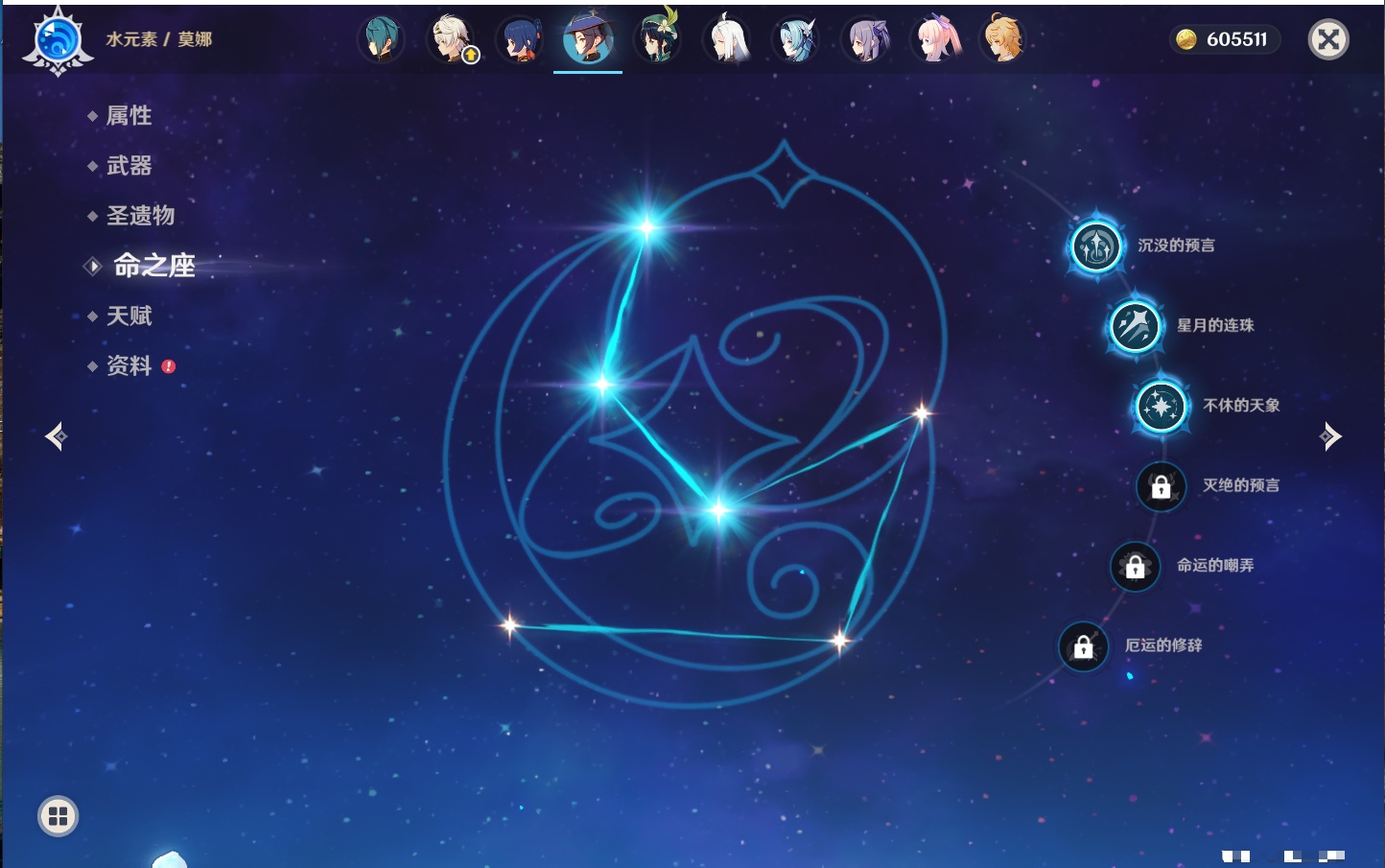Choose the pink-haired character avatar
Image resolution: width=1385 pixels, height=868 pixels.
point(935,39)
